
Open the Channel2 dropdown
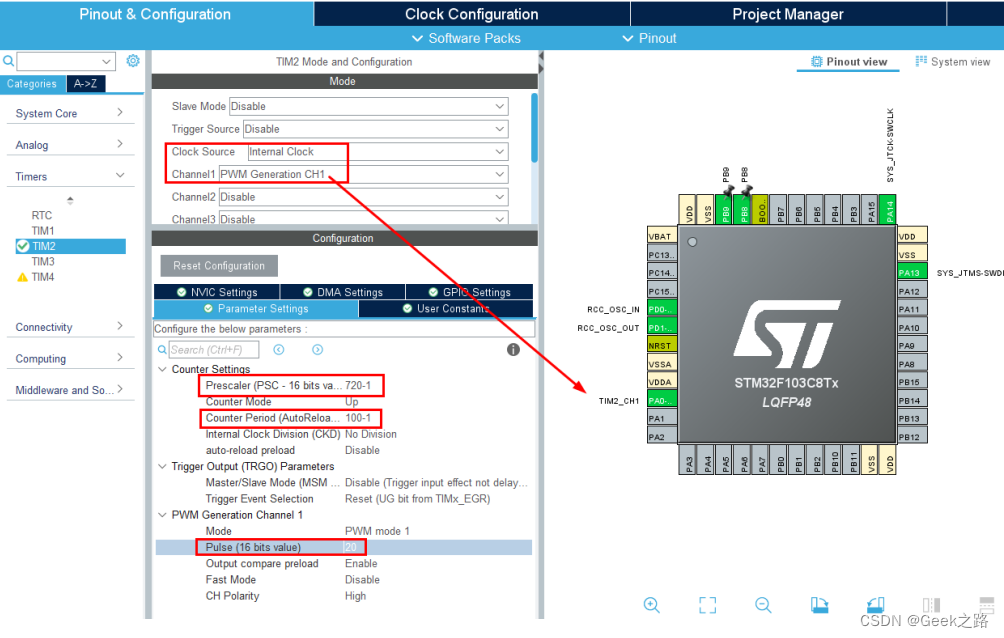[x=364, y=197]
